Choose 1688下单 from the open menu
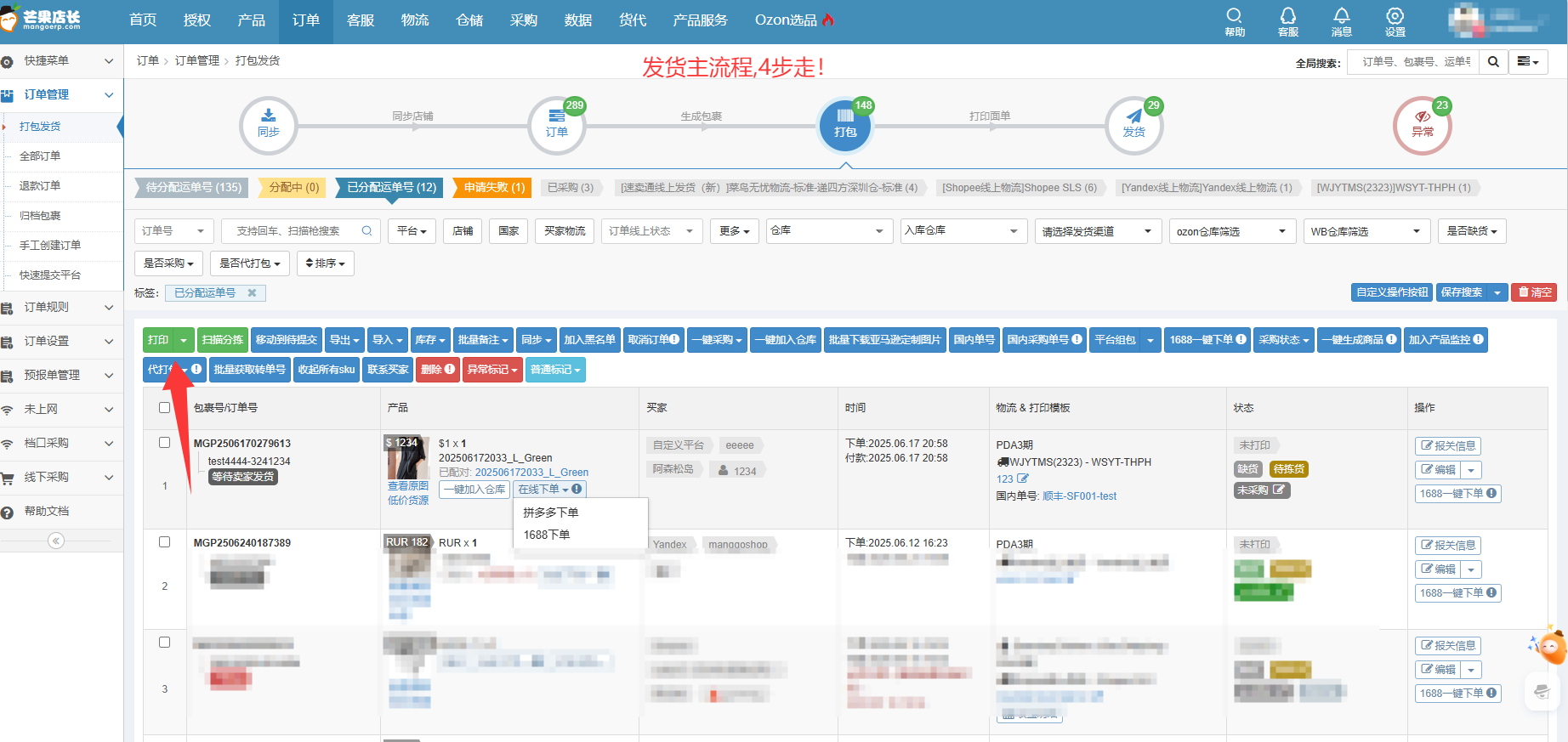This screenshot has height=742, width=1568. pos(547,535)
